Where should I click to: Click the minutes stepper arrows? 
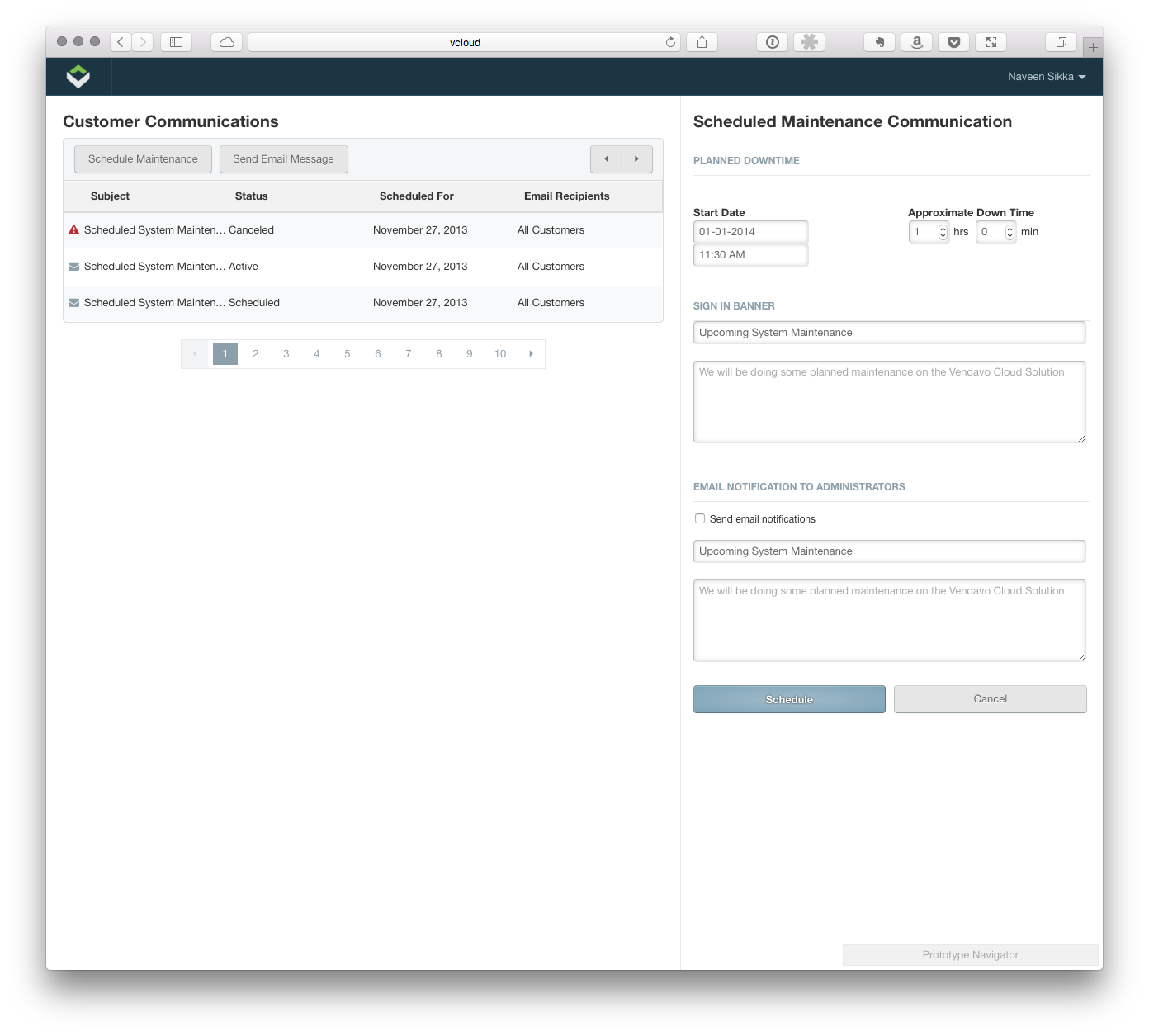pos(1010,232)
